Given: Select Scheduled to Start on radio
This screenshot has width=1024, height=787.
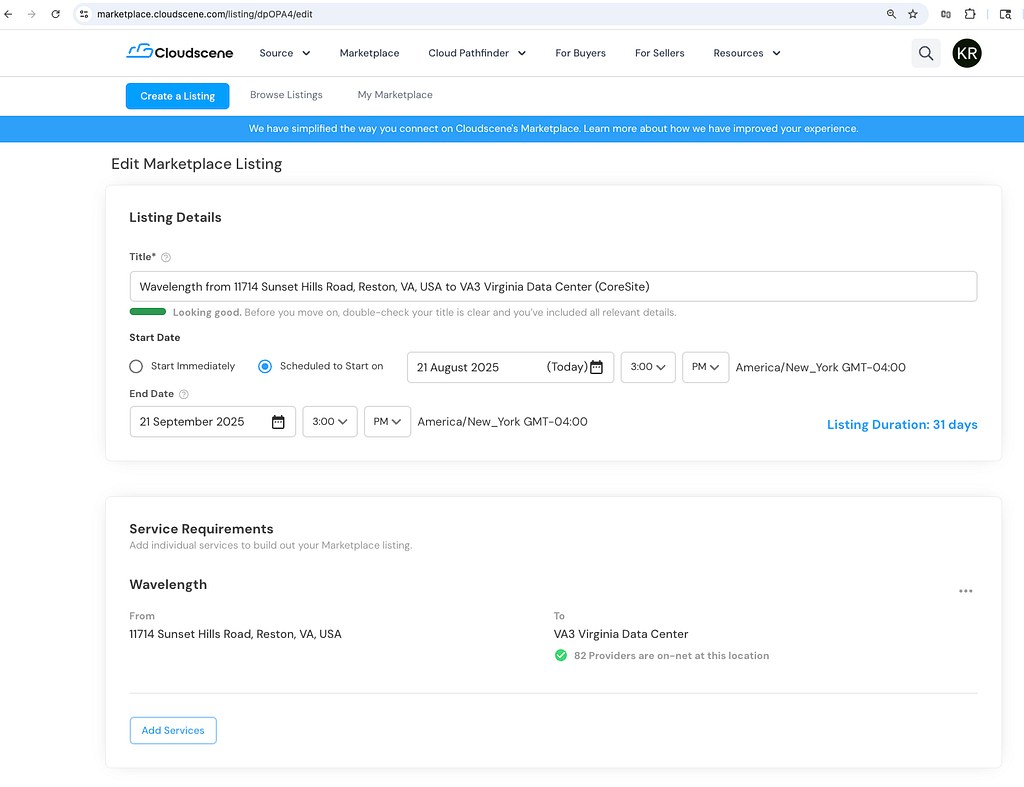Looking at the screenshot, I should tap(264, 366).
